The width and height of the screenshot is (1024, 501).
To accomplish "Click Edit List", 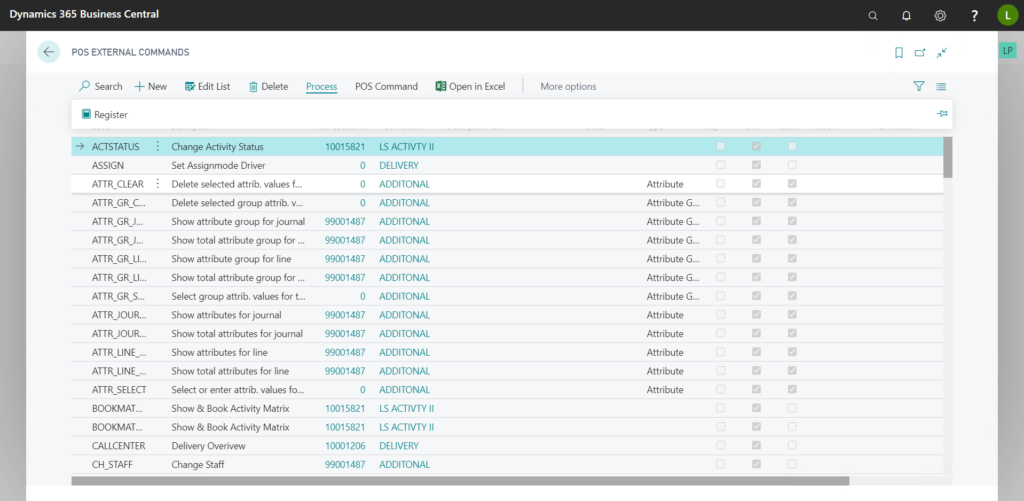I will point(207,86).
